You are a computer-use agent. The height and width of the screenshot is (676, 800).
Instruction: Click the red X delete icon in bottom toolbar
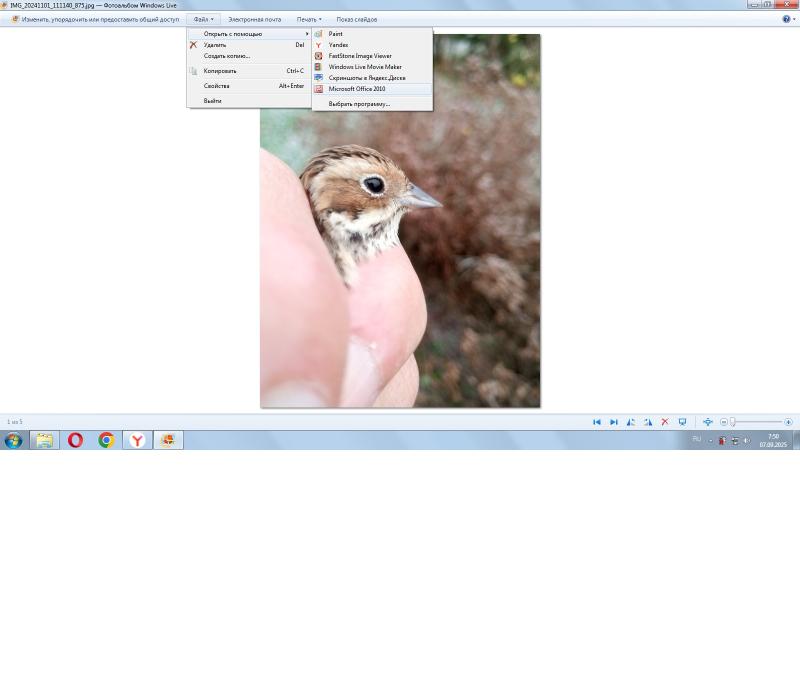point(665,422)
